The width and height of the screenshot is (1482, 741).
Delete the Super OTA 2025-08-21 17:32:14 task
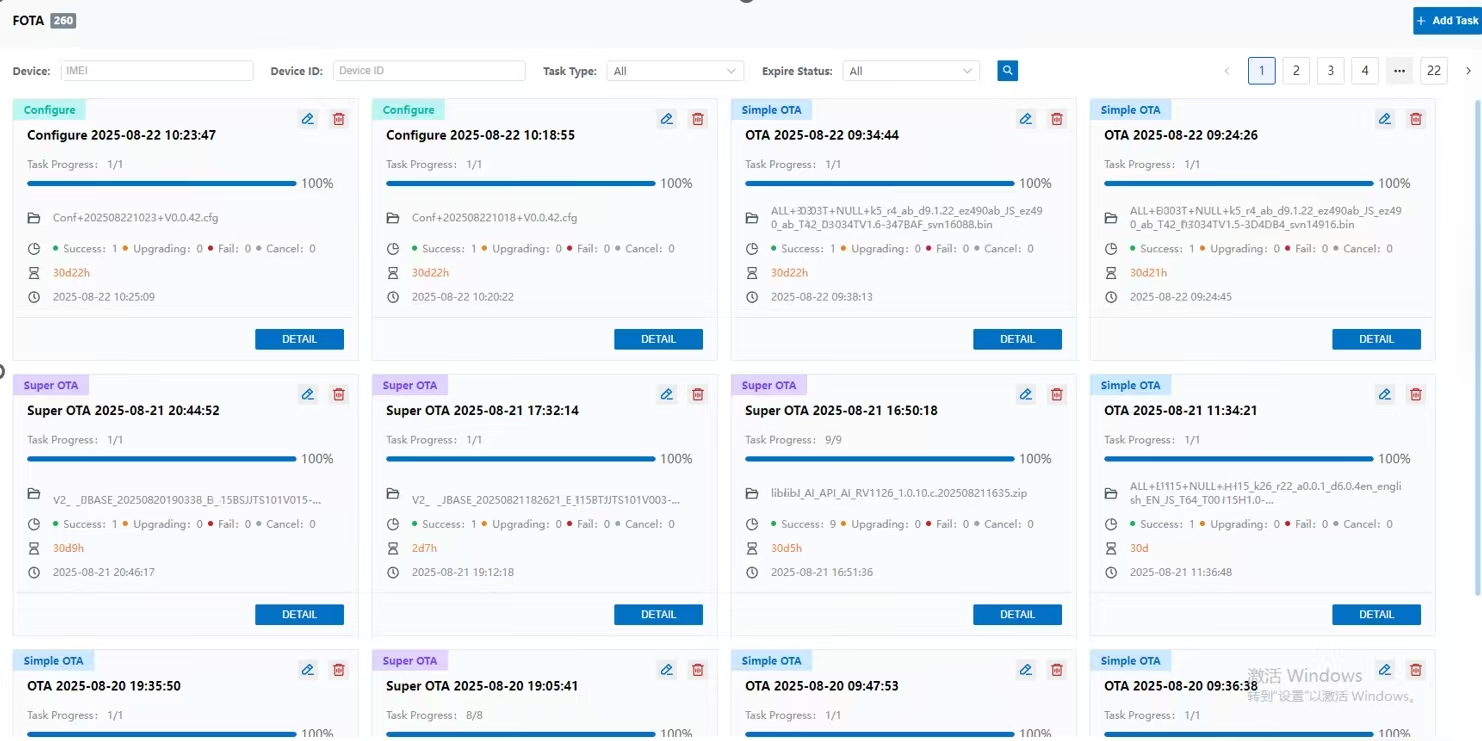[x=698, y=394]
